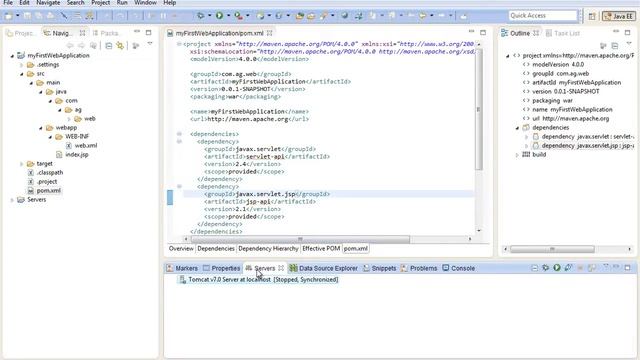640x360 pixels.
Task: Open the Run button dropdown arrow
Action: [228, 16]
